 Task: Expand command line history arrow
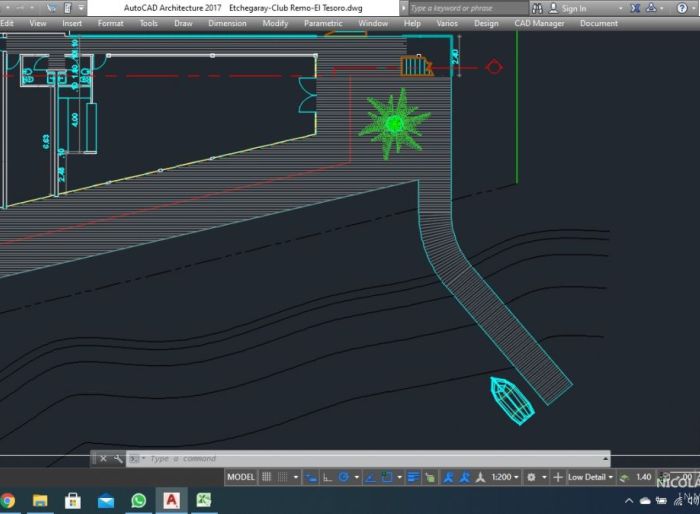click(605, 459)
